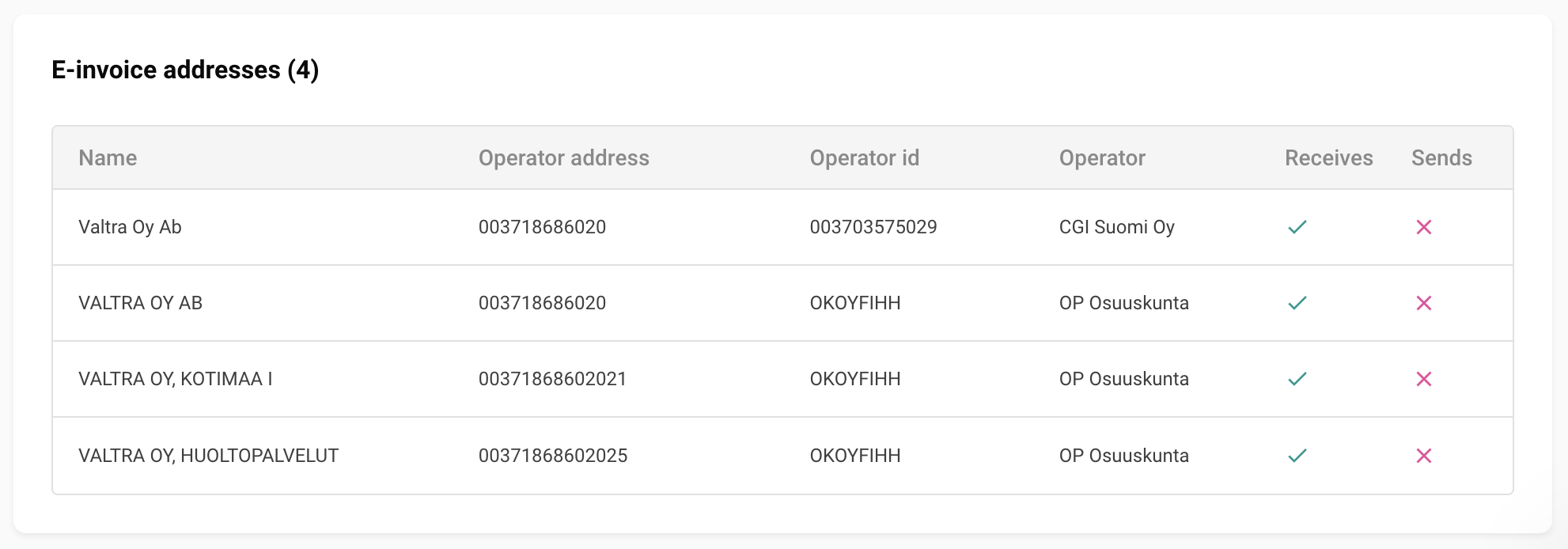Click the Sends column header
This screenshot has width=1568, height=549.
1441,158
